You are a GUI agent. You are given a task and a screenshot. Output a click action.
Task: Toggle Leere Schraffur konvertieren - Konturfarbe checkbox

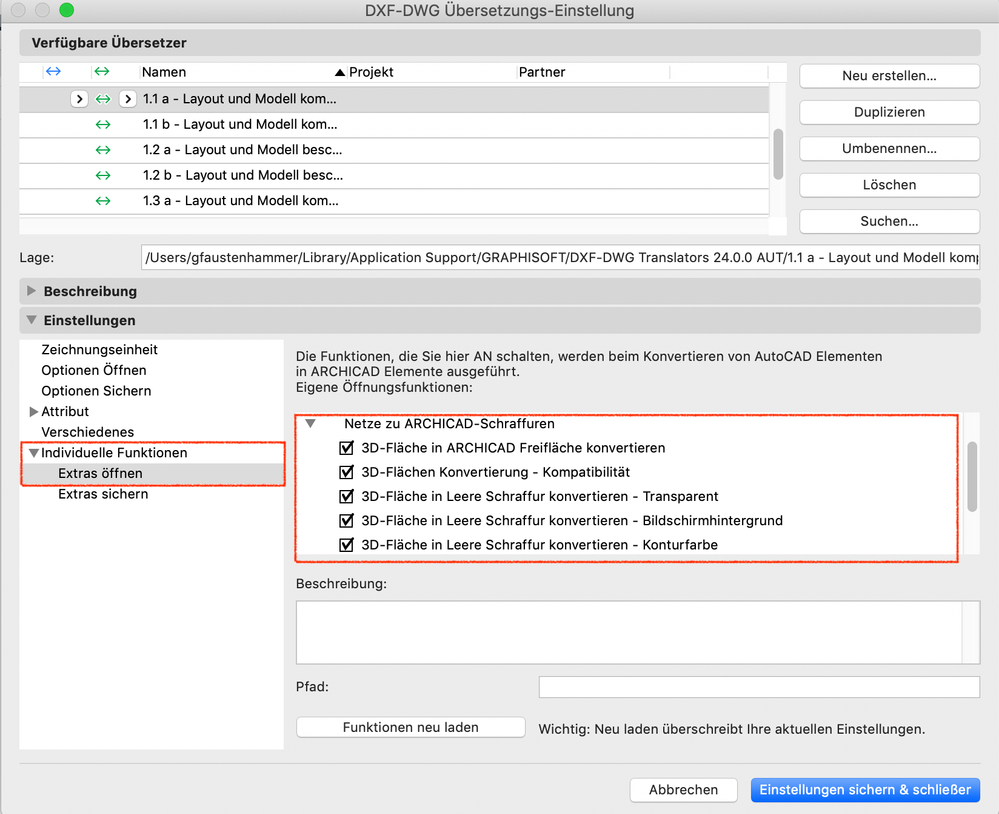346,545
